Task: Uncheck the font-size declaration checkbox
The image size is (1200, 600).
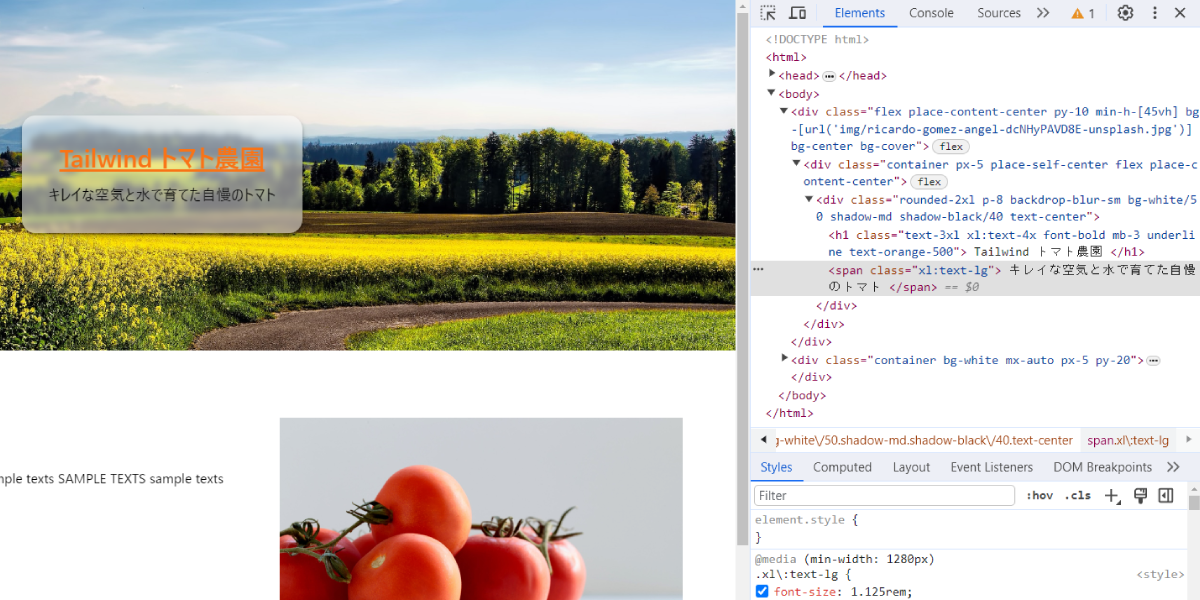Action: coord(762,591)
